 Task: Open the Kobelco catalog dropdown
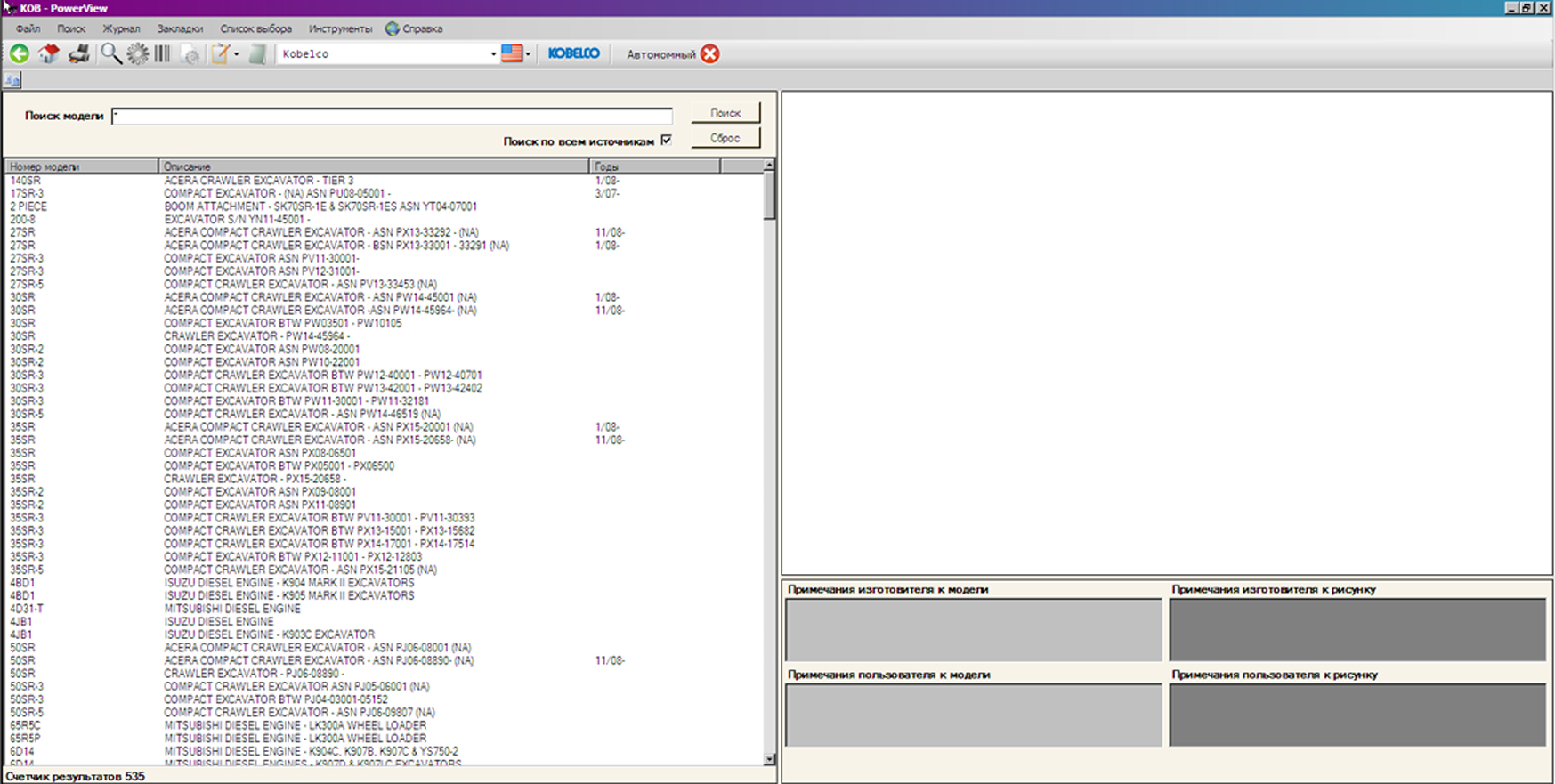click(493, 54)
